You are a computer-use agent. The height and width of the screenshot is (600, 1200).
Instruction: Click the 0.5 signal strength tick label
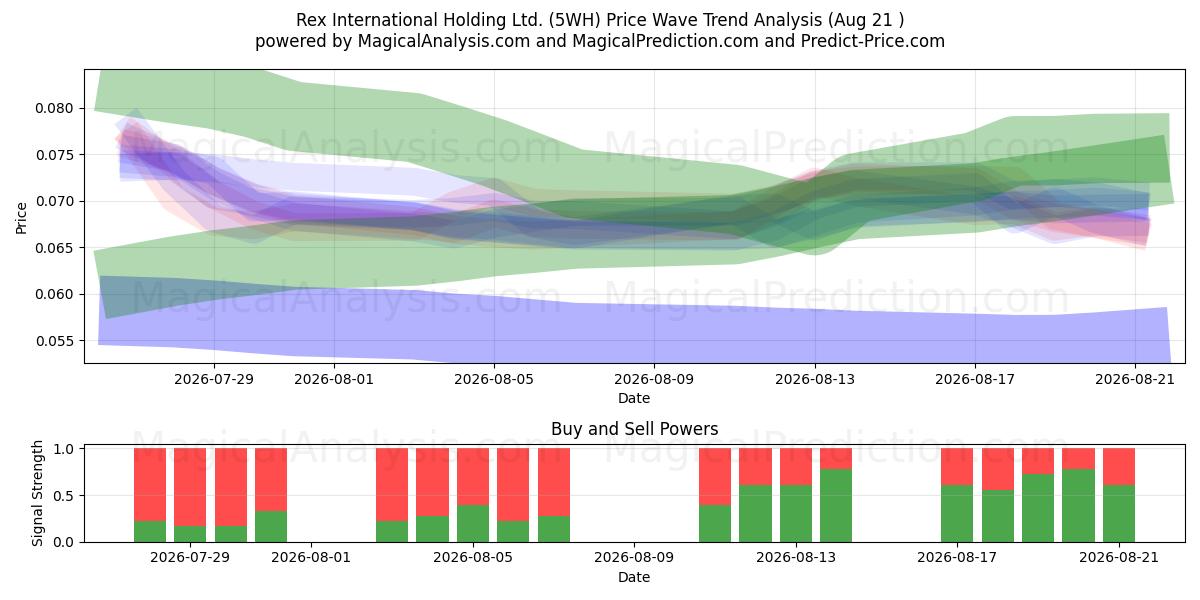coord(65,496)
